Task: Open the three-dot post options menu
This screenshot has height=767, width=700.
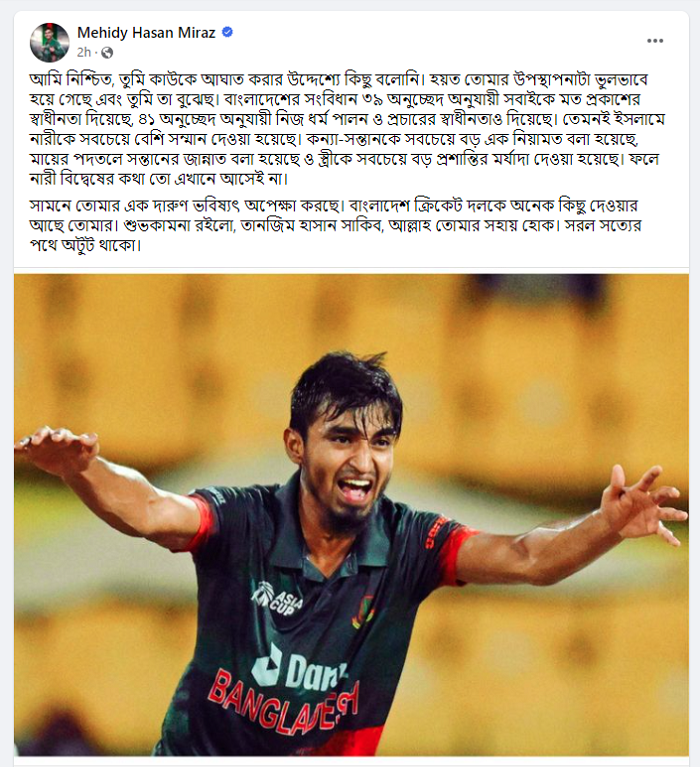Action: click(655, 41)
